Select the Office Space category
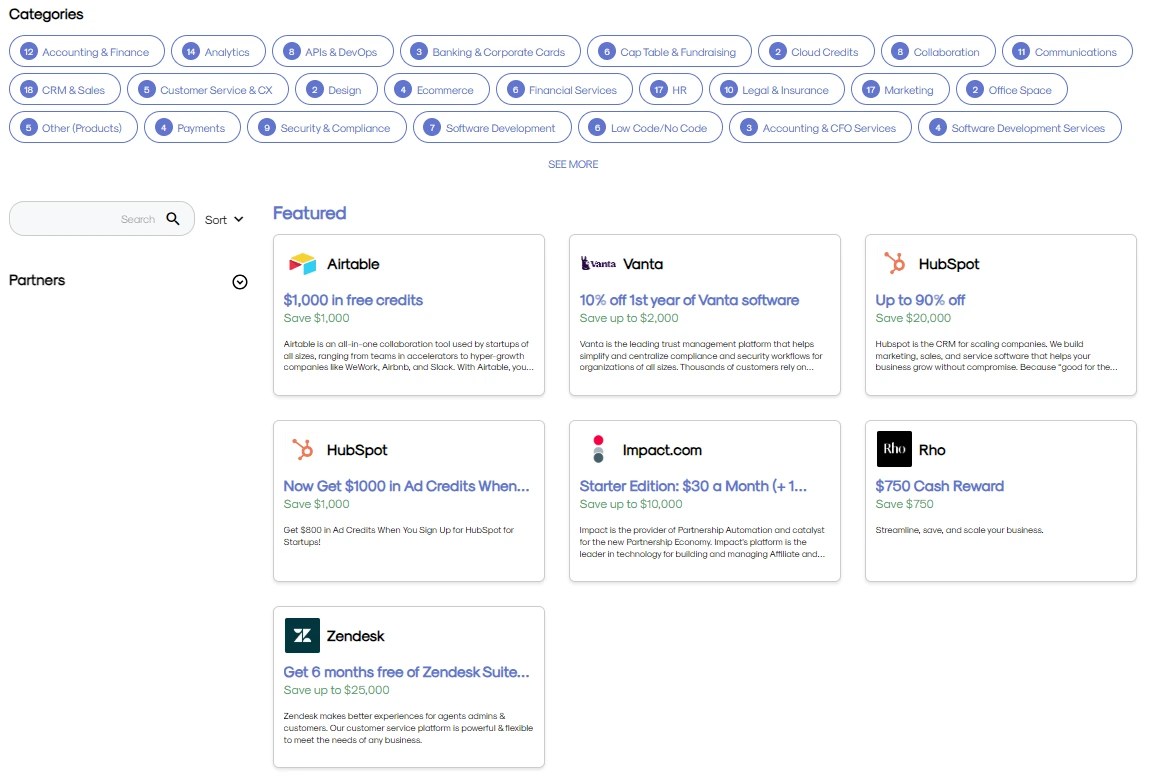 (1011, 90)
